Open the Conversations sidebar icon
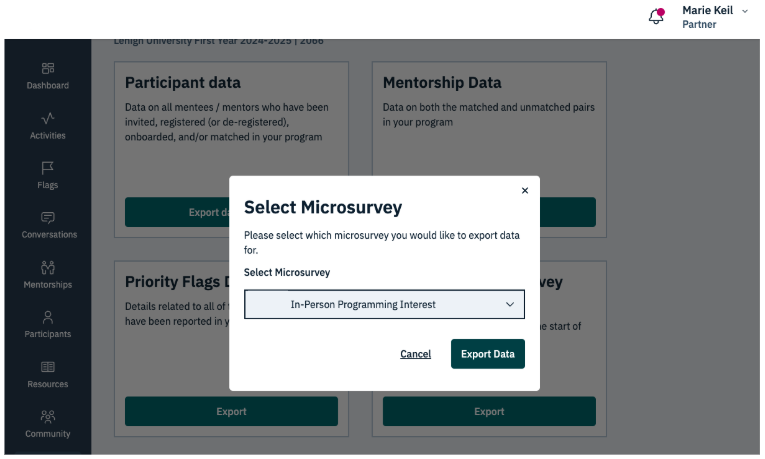 (48, 218)
